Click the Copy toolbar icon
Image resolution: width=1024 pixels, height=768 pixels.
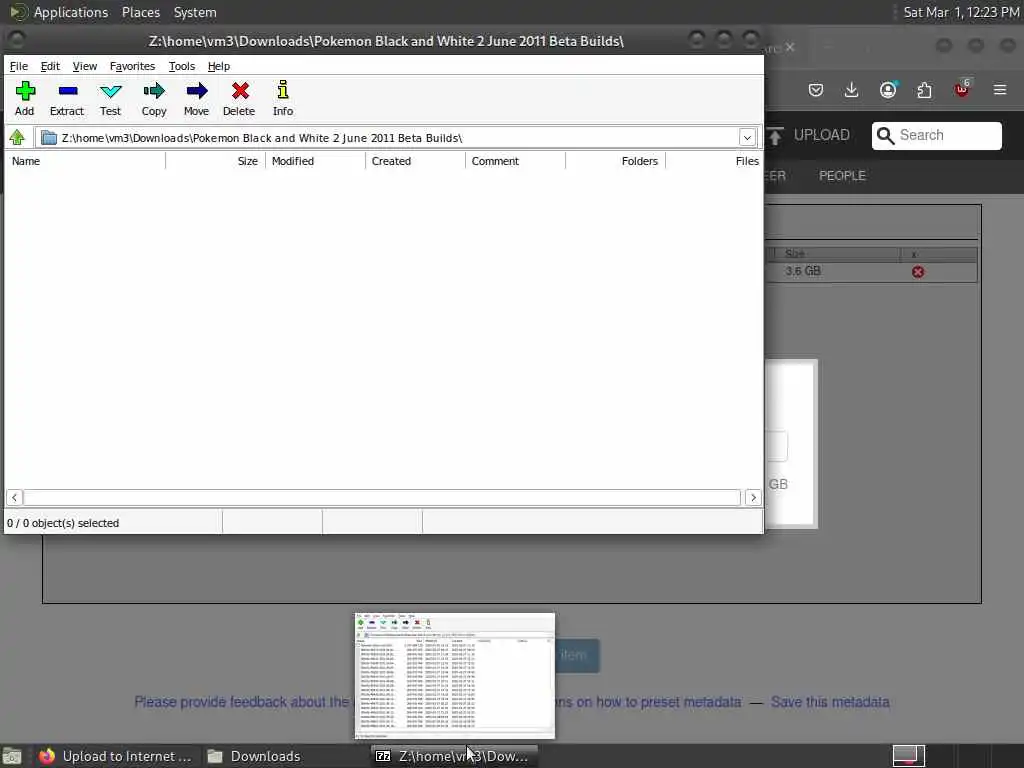pyautogui.click(x=154, y=91)
